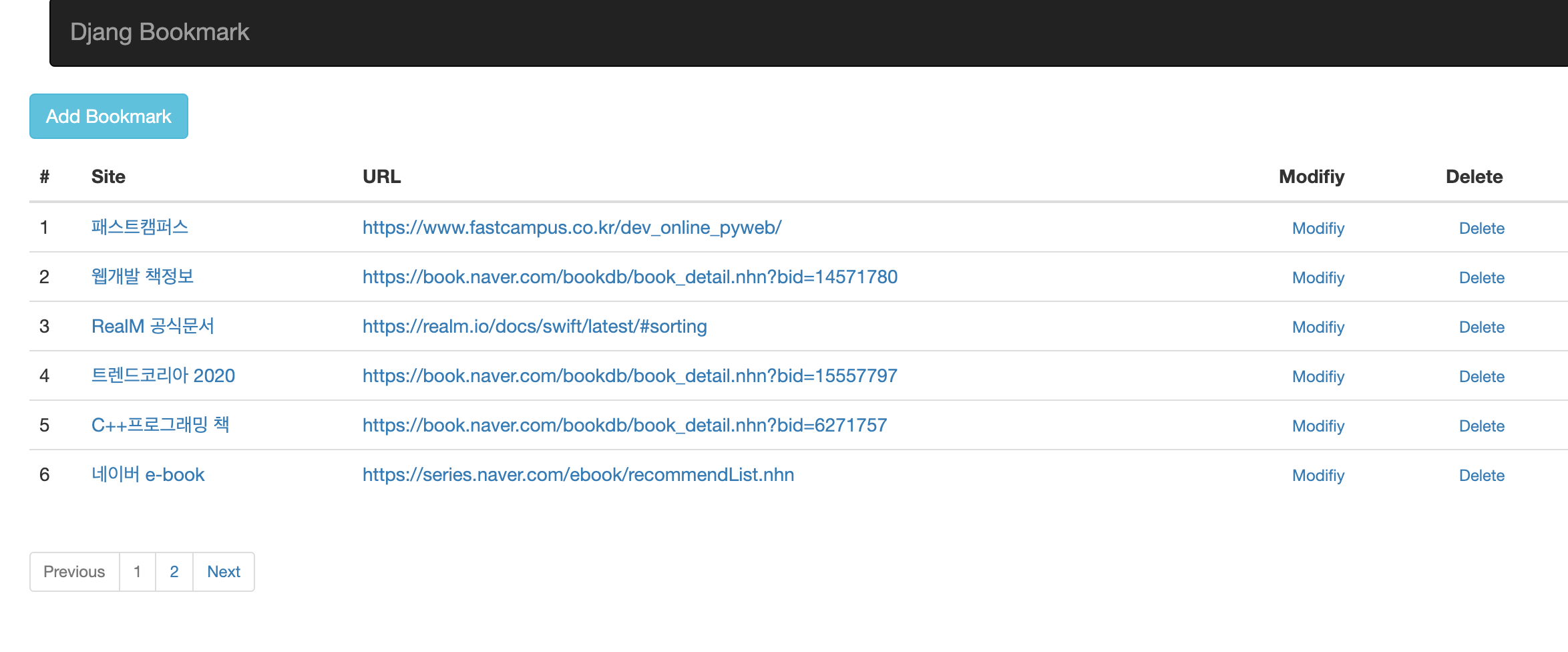This screenshot has width=1568, height=652.
Task: Open the 패스트캠퍼스 site link
Action: (x=140, y=227)
